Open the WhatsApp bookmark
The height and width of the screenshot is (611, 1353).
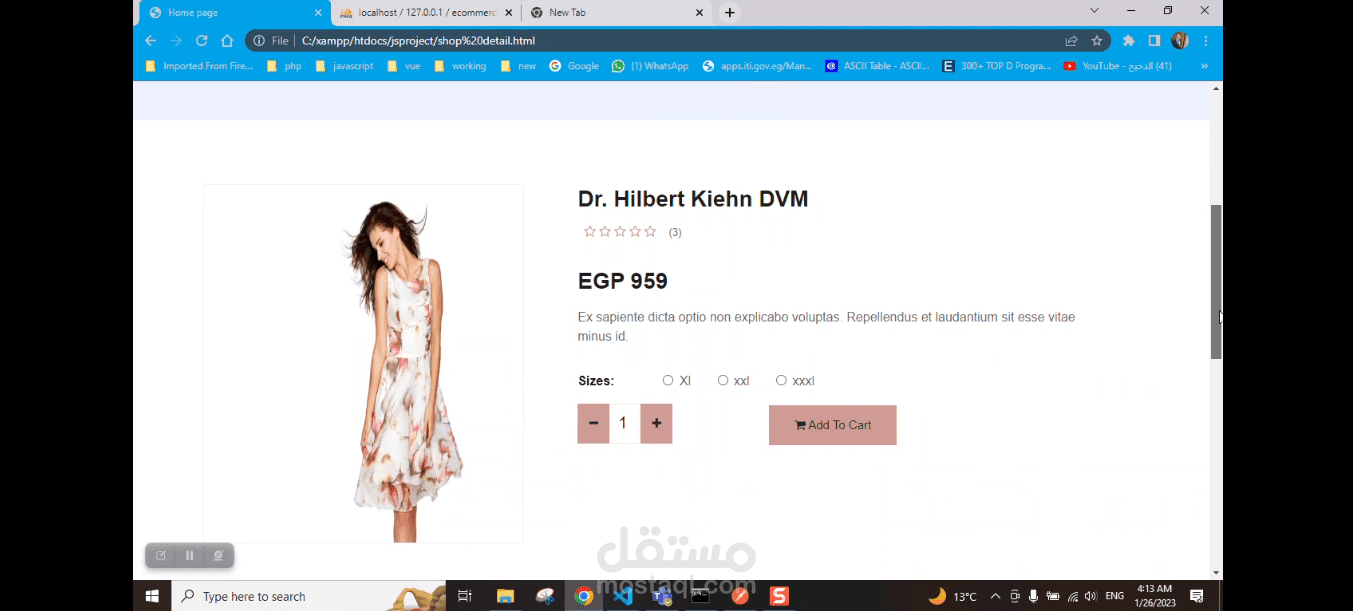(650, 66)
